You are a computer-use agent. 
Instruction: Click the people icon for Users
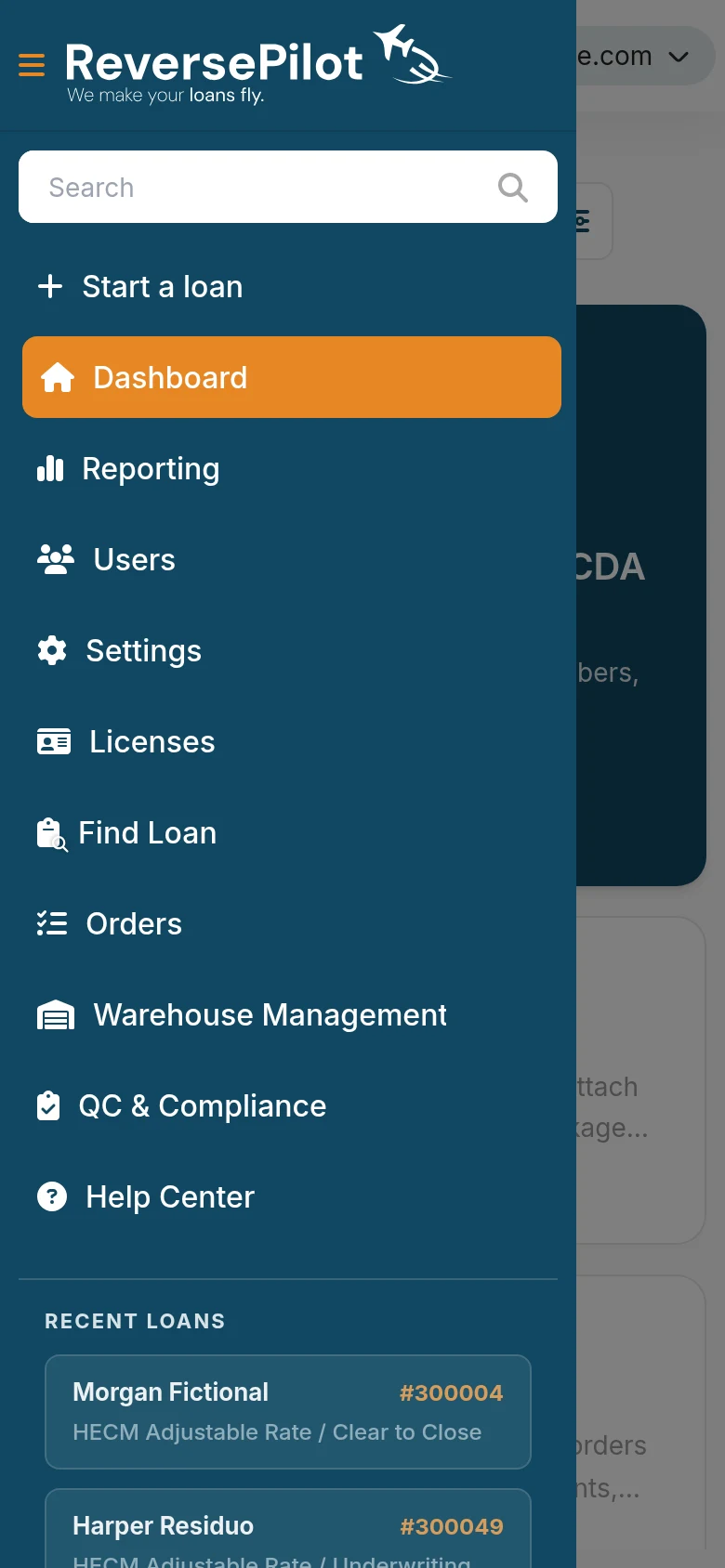click(56, 559)
